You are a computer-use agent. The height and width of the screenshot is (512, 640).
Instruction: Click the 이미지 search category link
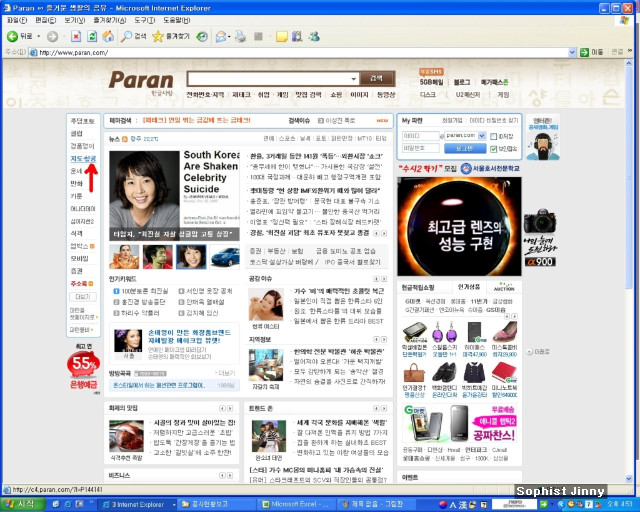click(359, 95)
